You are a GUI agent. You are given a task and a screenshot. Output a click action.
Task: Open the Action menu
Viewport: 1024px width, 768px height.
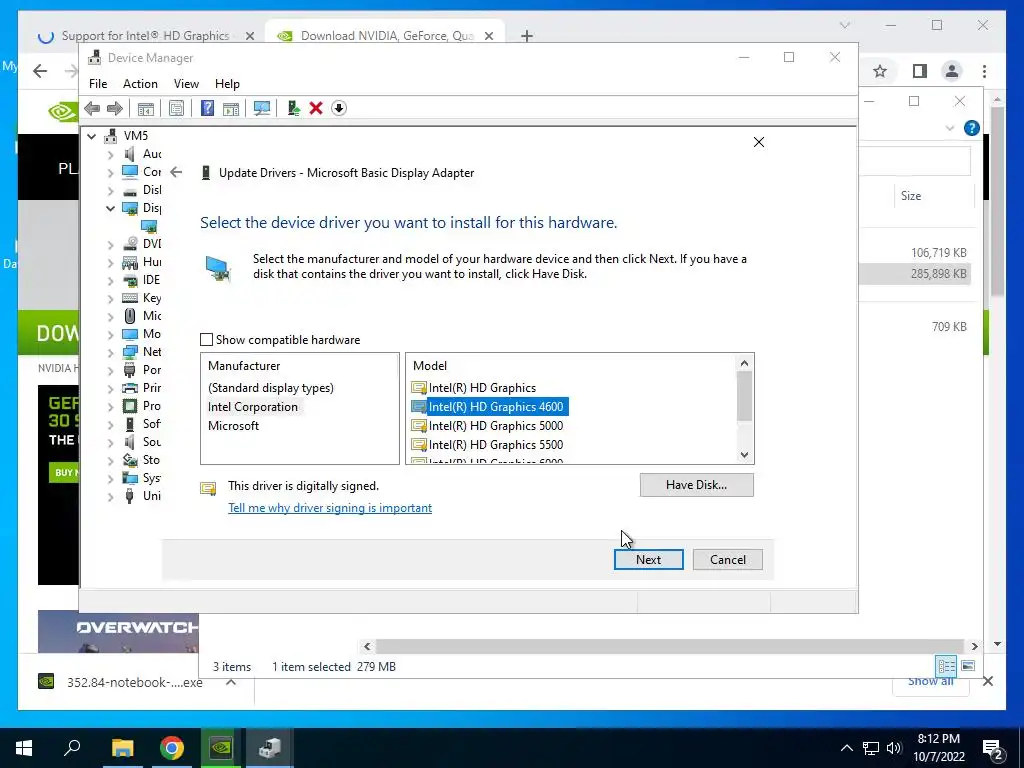140,84
